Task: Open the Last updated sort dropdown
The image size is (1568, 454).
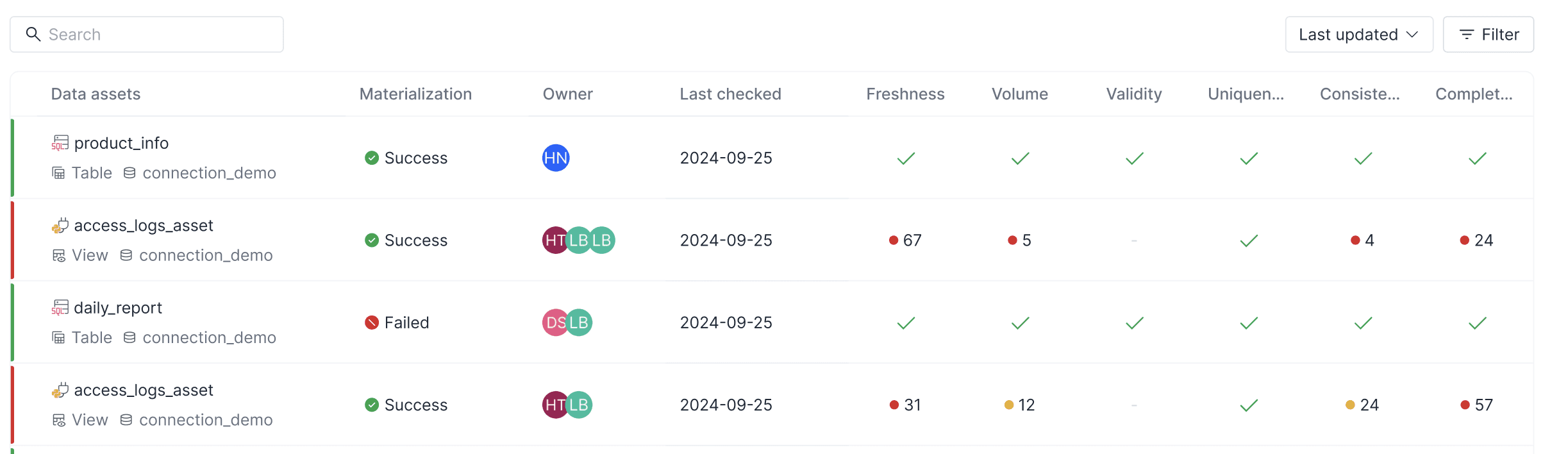Action: 1359,35
